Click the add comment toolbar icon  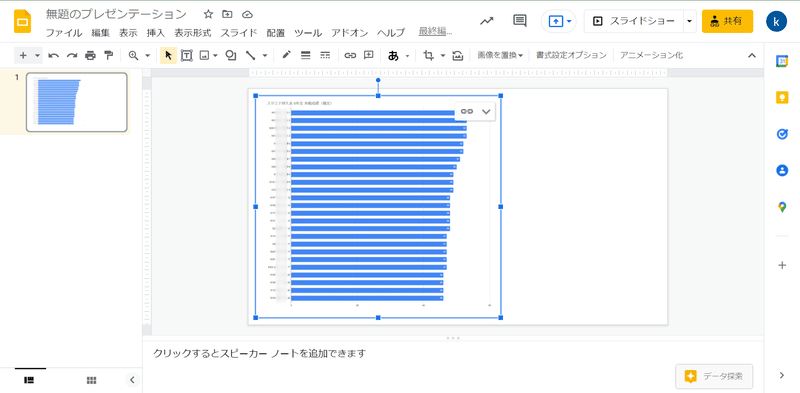(x=369, y=56)
